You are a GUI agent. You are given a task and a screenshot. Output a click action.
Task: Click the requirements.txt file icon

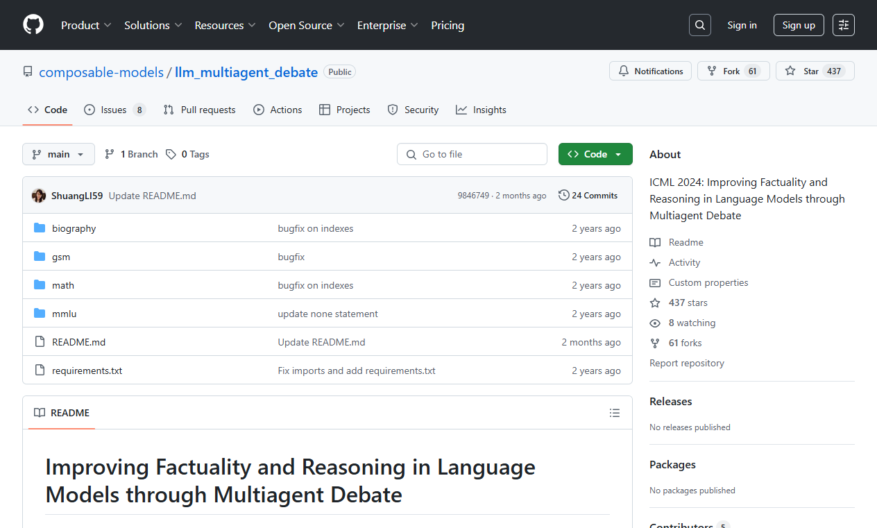pyautogui.click(x=39, y=370)
